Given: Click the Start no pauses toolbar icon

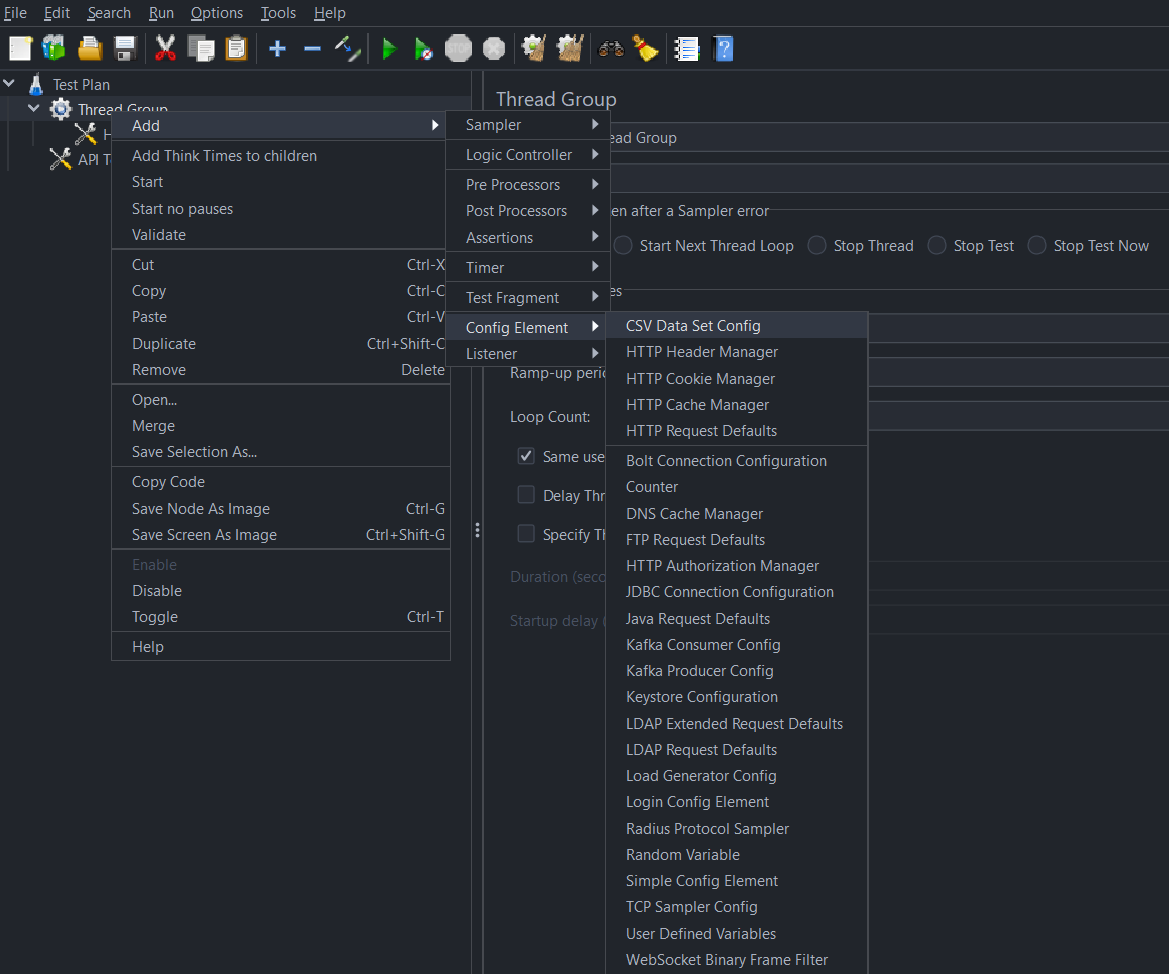Looking at the screenshot, I should [421, 47].
